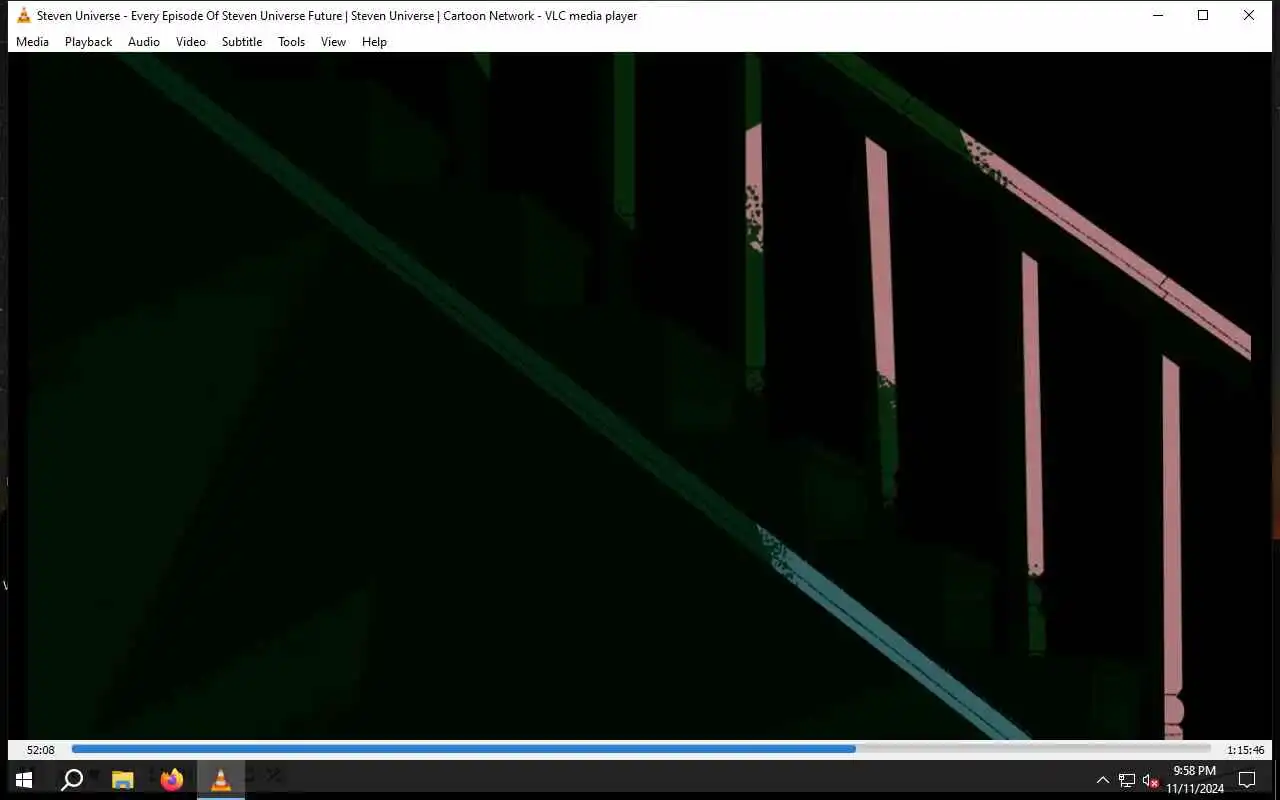Image resolution: width=1280 pixels, height=800 pixels.
Task: Maximize the VLC window
Action: tap(1203, 15)
